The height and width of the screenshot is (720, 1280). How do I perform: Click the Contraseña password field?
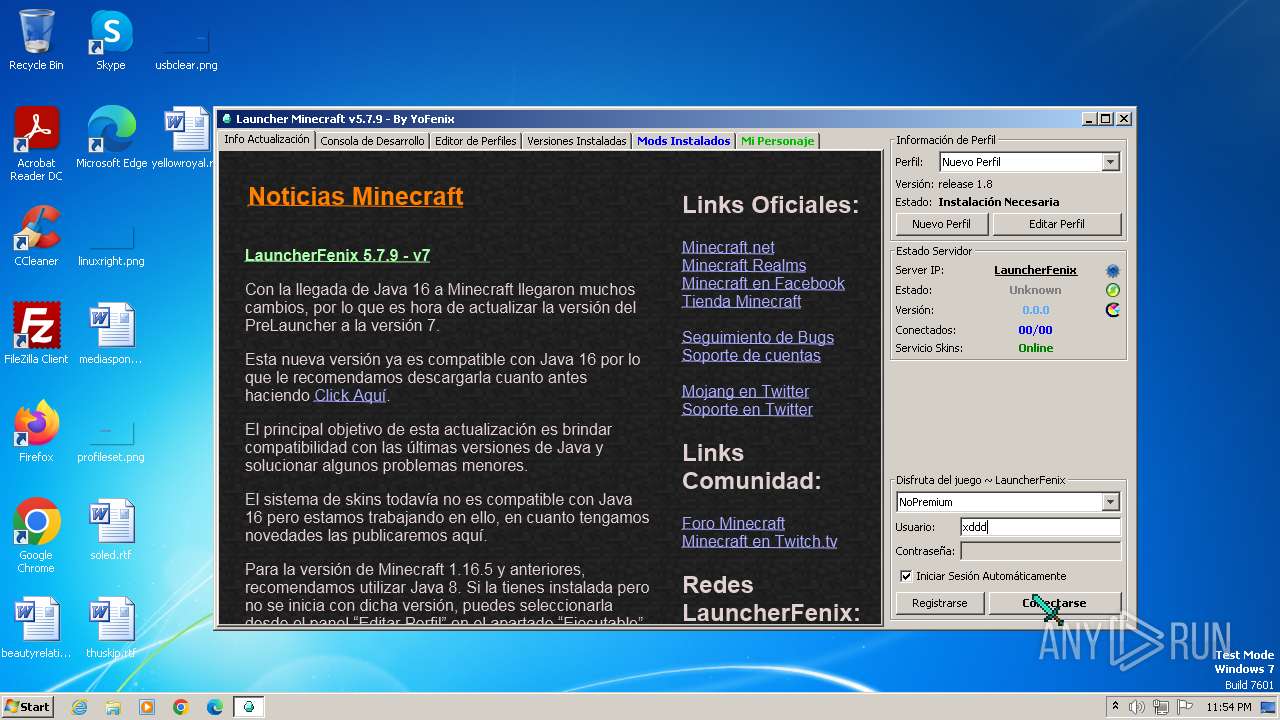(1040, 551)
